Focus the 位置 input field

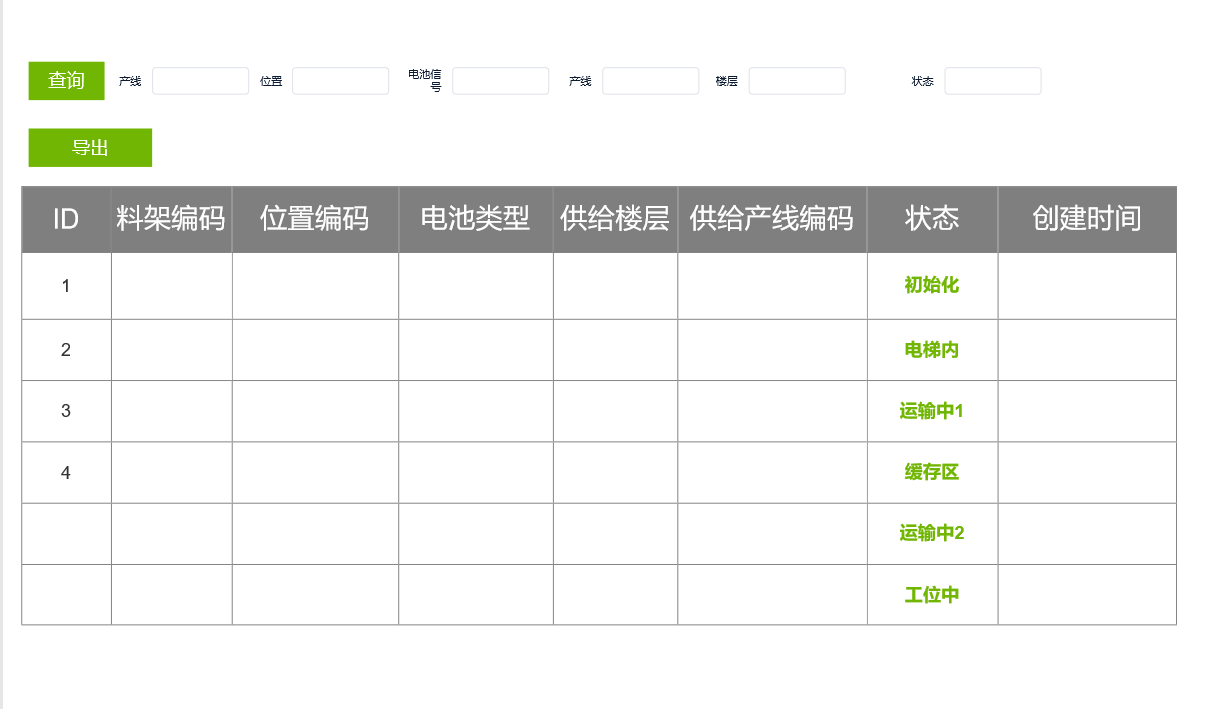(340, 81)
